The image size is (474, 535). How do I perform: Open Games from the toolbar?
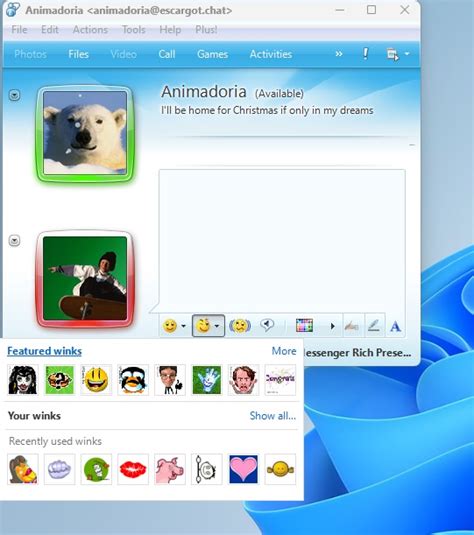212,54
